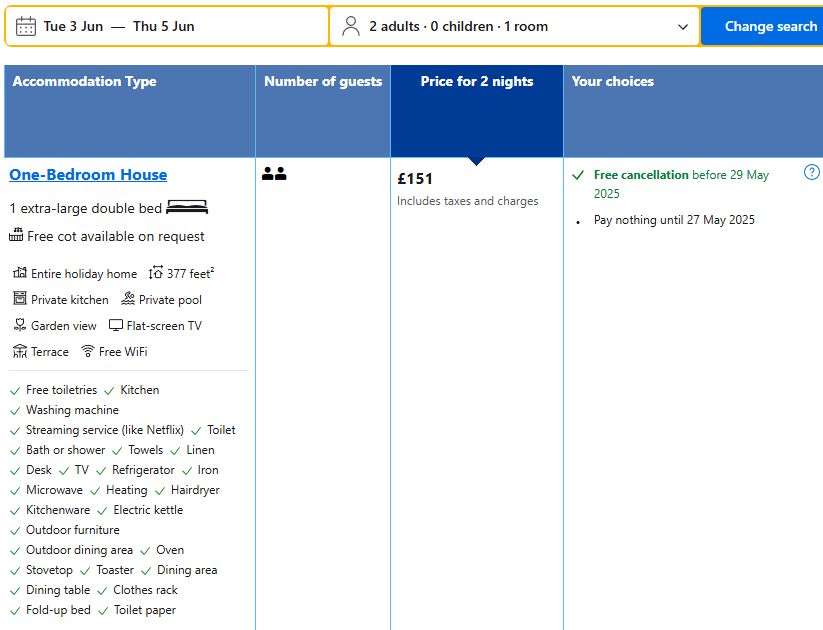Open the free cancellation help question icon
This screenshot has height=630, width=823.
click(812, 172)
